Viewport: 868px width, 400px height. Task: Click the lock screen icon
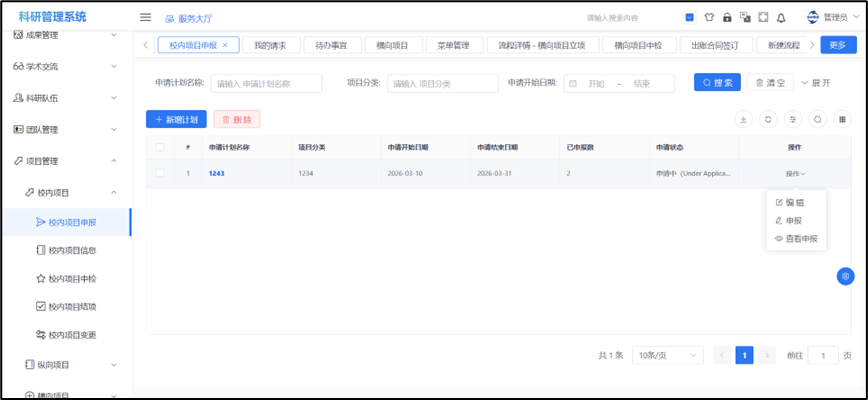click(727, 17)
